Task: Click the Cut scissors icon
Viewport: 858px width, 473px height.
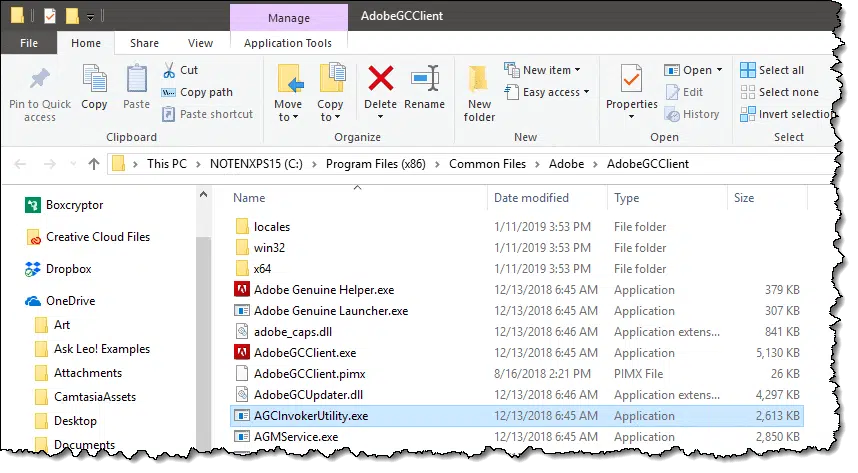Action: click(x=169, y=70)
